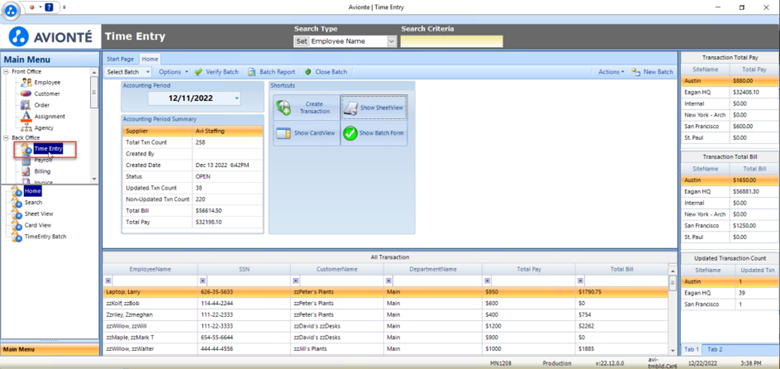This screenshot has width=780, height=369.
Task: Click the Main Menu bar at bottom left
Action: tap(50, 350)
